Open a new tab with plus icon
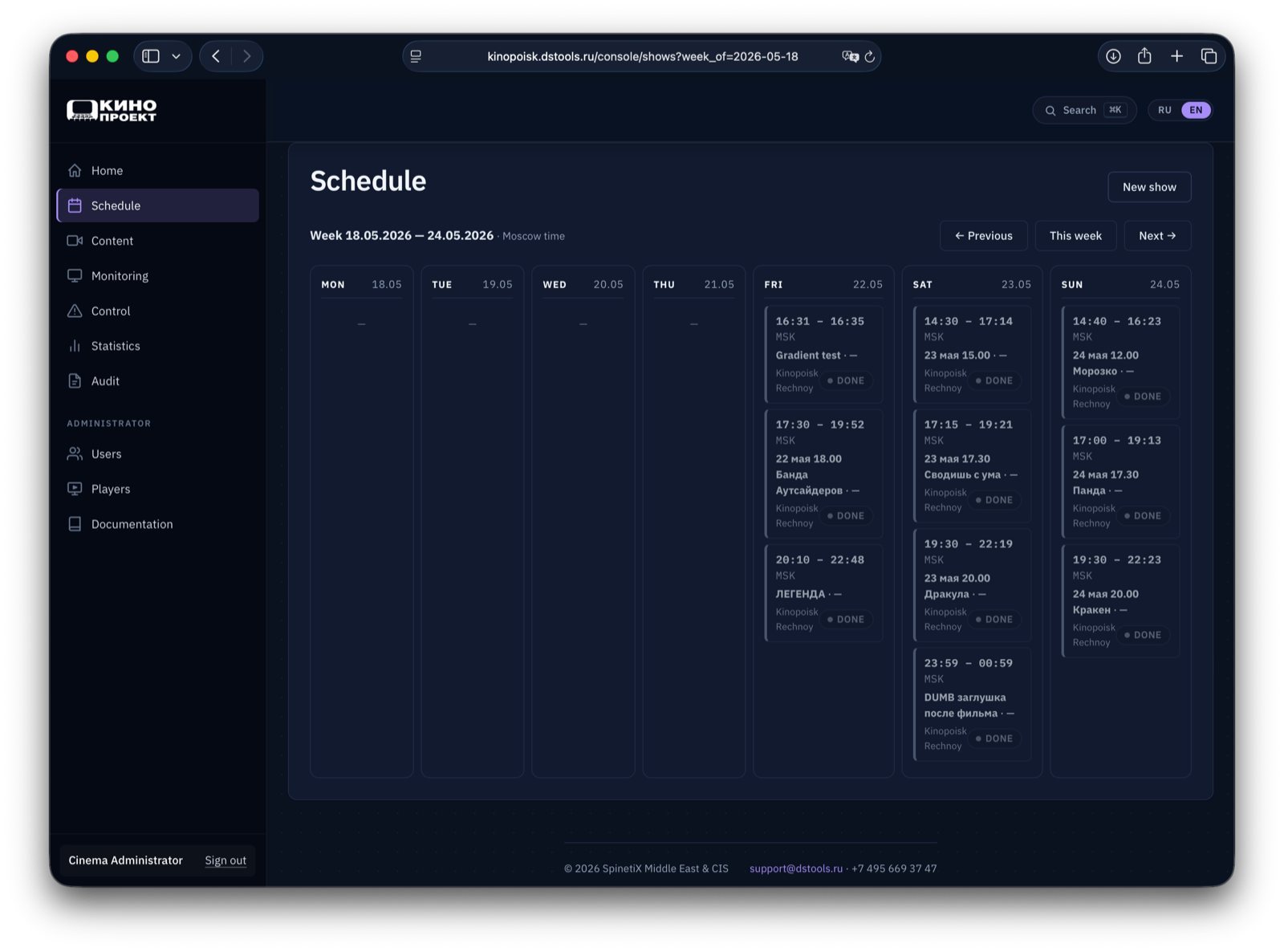The image size is (1284, 952). coord(1176,56)
